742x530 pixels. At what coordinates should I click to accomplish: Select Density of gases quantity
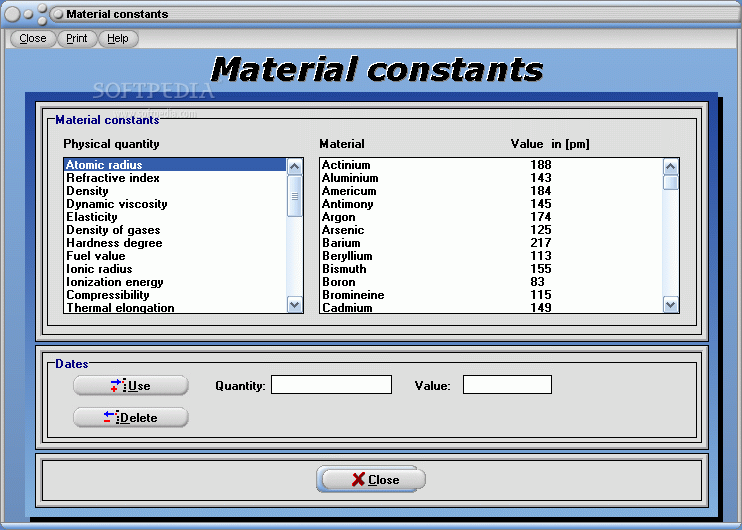tap(175, 230)
